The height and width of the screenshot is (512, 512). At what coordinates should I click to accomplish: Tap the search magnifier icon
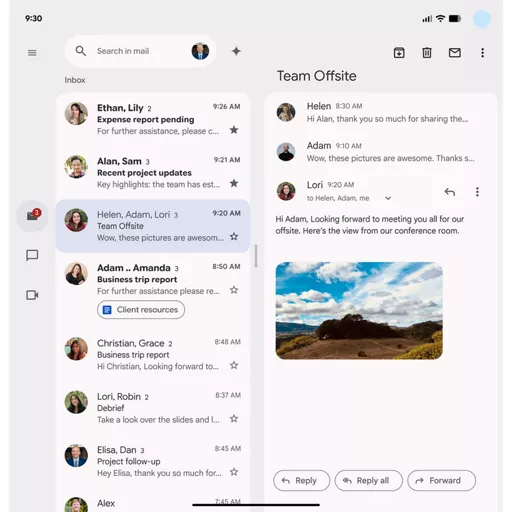(81, 51)
